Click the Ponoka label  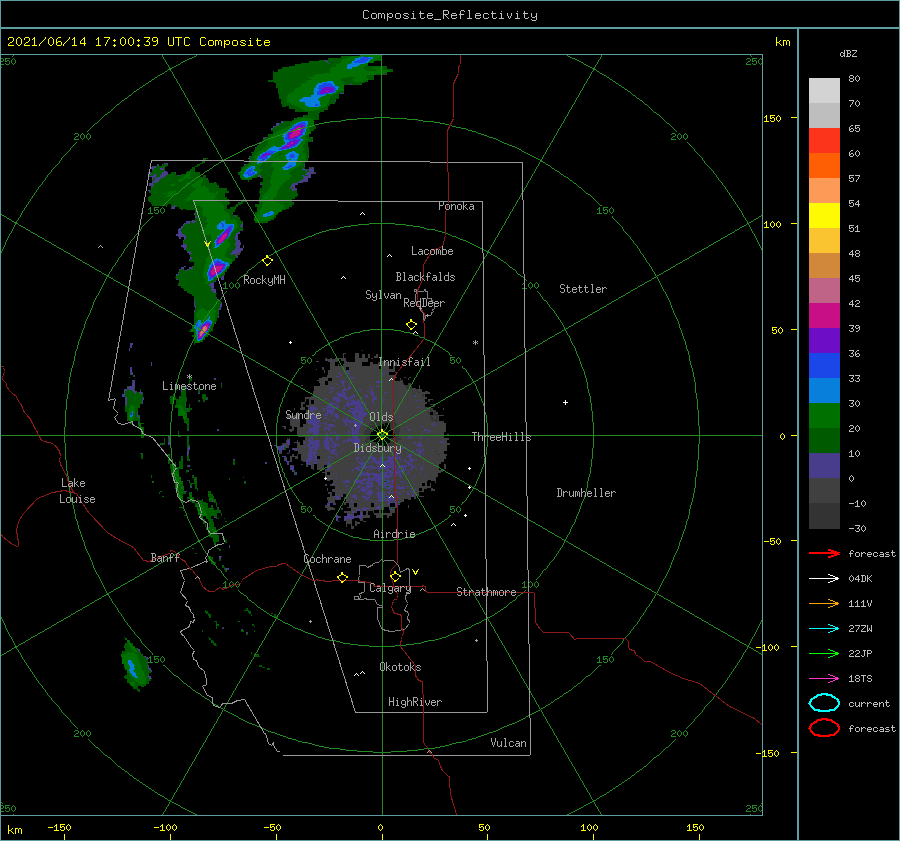(456, 206)
